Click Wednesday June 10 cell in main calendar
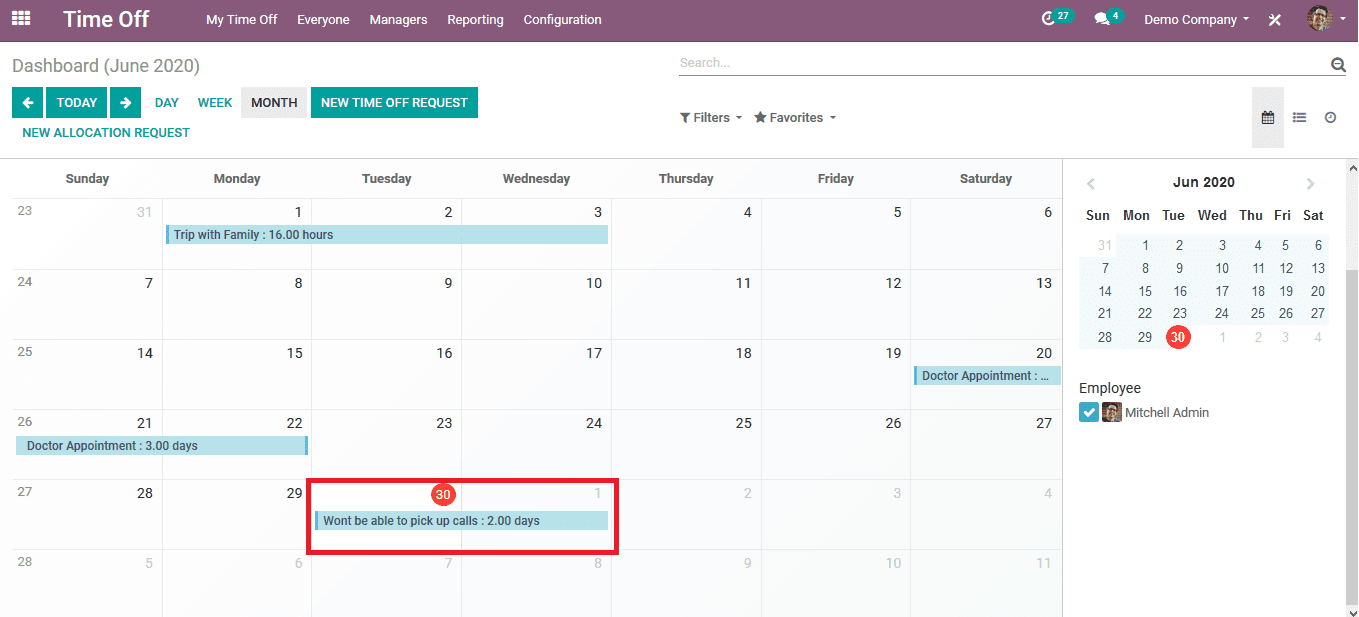 click(536, 305)
